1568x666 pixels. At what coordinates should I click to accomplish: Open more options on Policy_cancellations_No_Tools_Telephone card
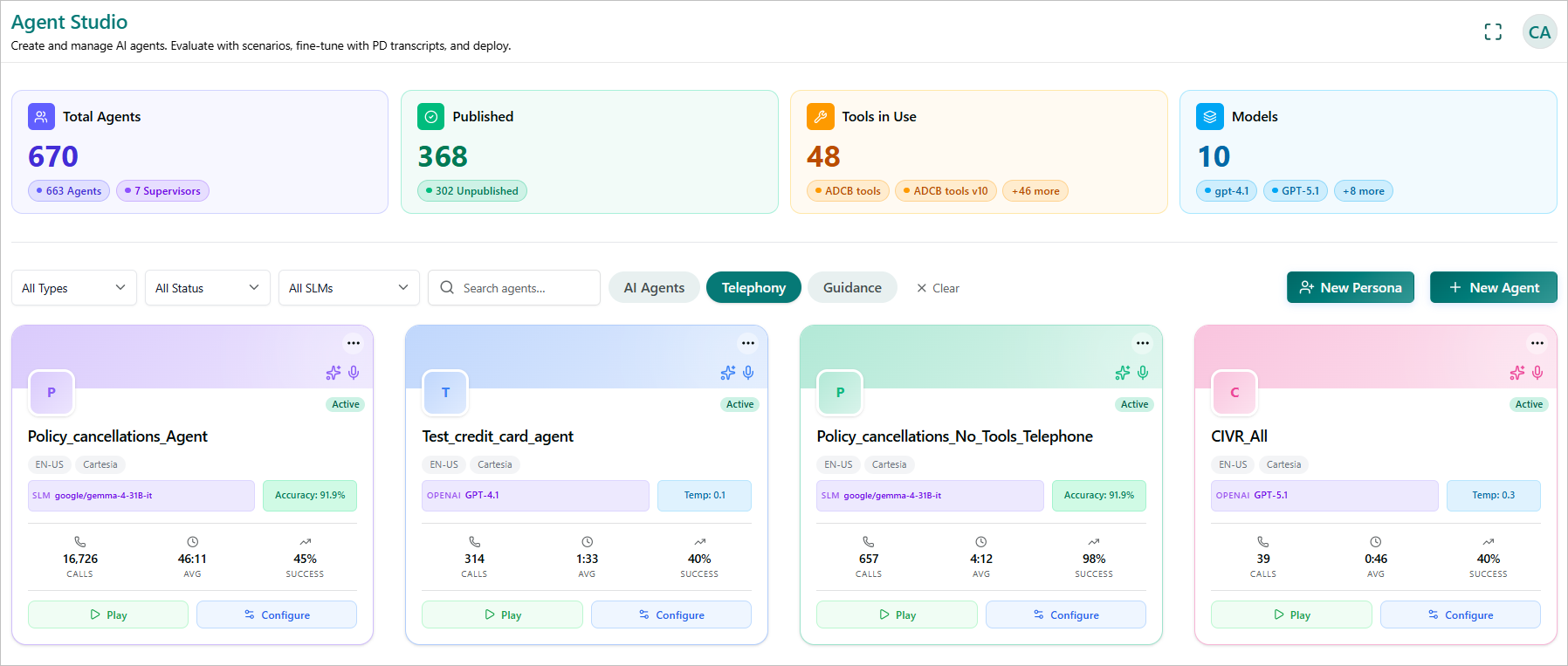(x=1143, y=343)
